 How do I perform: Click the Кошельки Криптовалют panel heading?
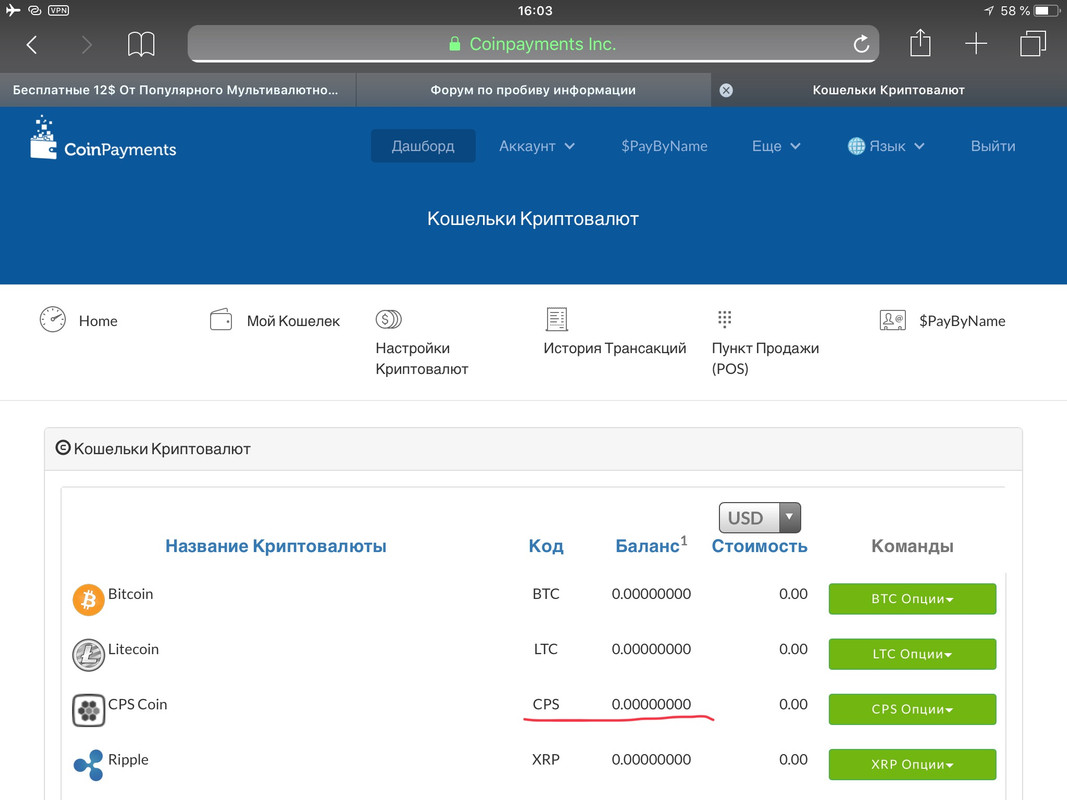(162, 449)
